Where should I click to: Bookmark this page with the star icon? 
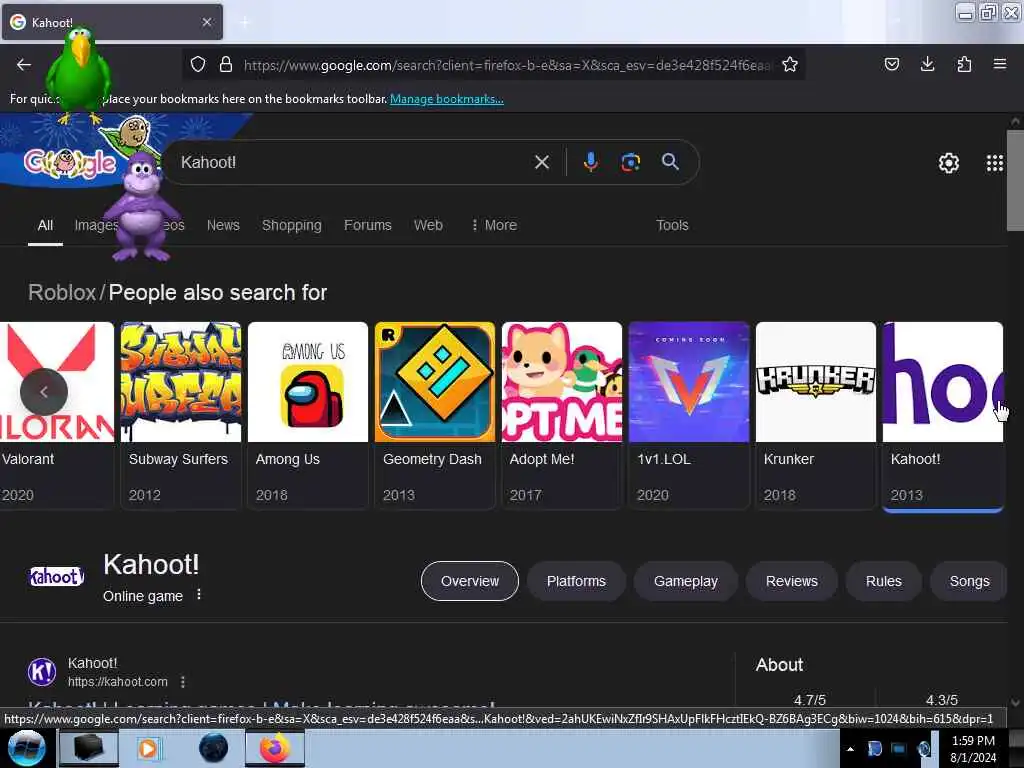pyautogui.click(x=790, y=64)
